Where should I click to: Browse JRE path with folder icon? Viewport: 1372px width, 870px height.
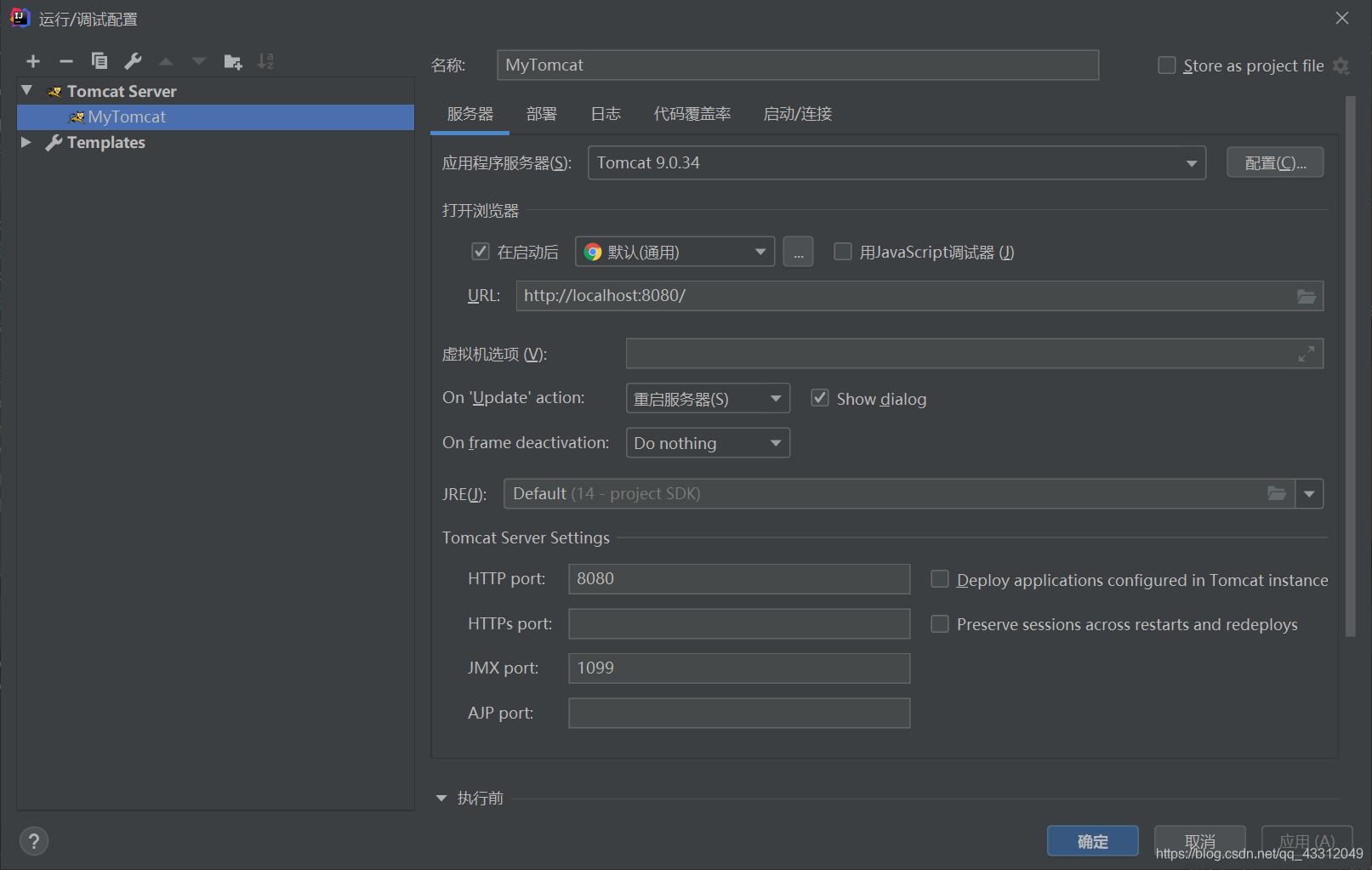1277,493
